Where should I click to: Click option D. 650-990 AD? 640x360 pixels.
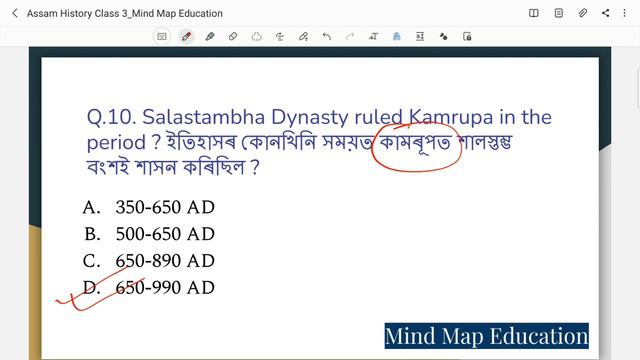(x=149, y=287)
